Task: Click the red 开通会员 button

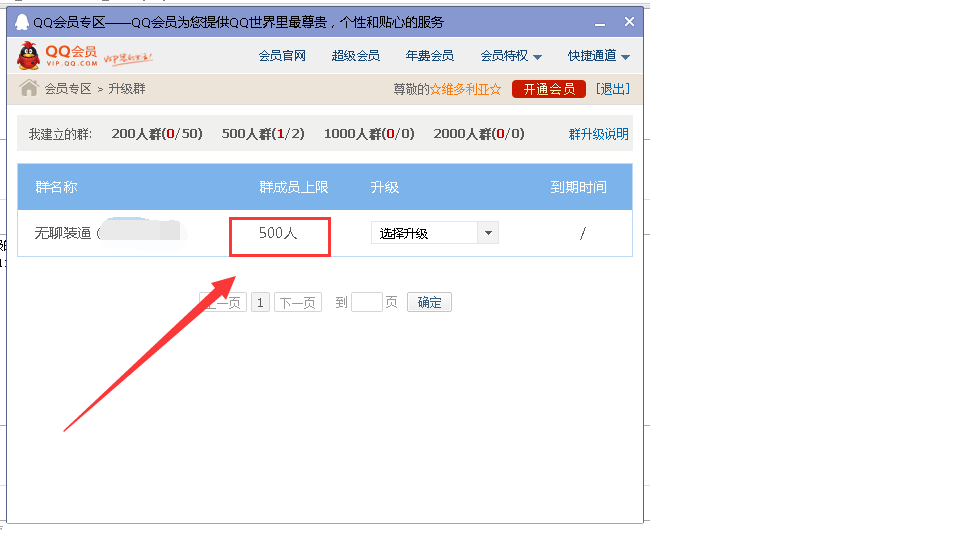Action: [x=549, y=89]
